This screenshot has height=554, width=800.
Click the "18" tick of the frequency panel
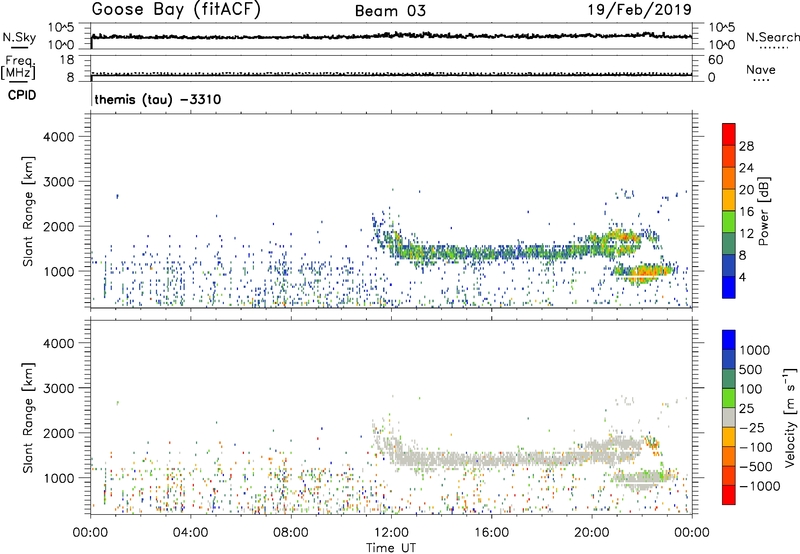click(67, 60)
